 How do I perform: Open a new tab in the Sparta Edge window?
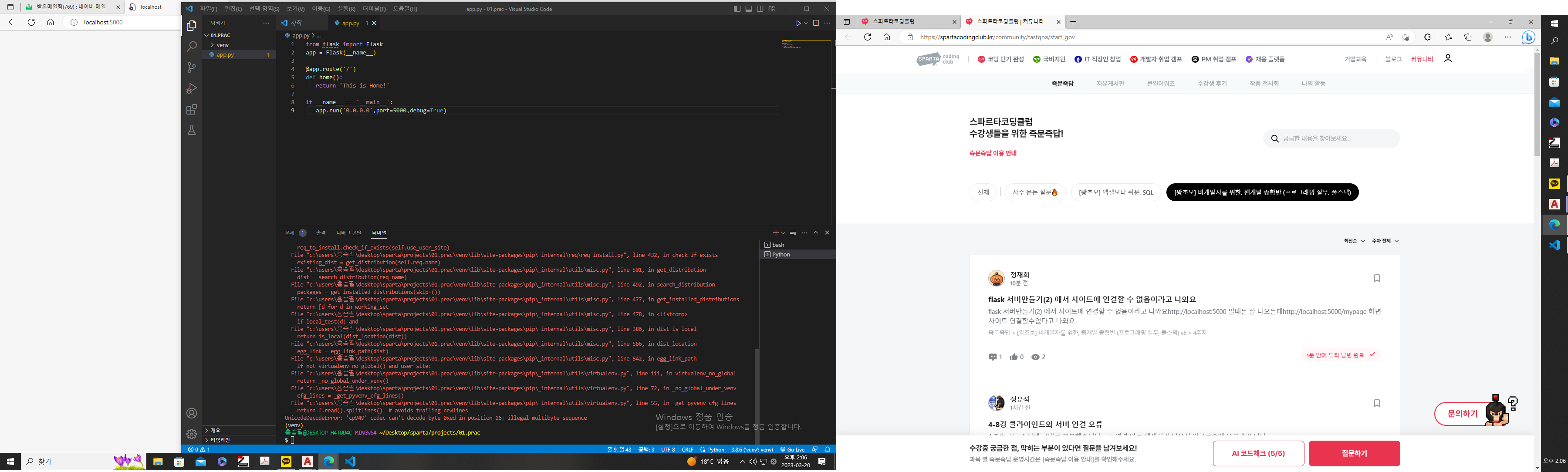pyautogui.click(x=1073, y=21)
